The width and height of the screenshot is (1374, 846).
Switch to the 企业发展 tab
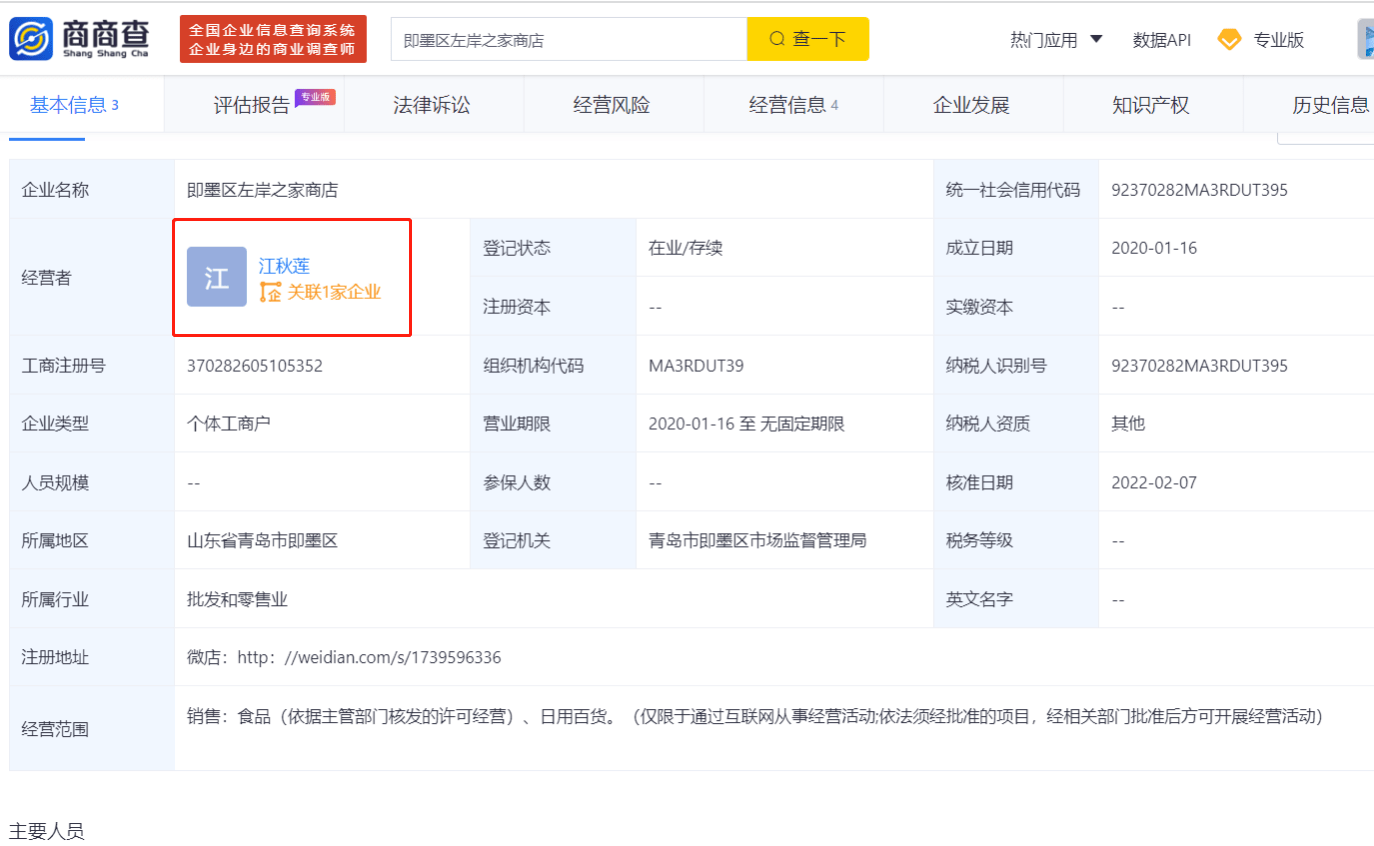pos(971,105)
